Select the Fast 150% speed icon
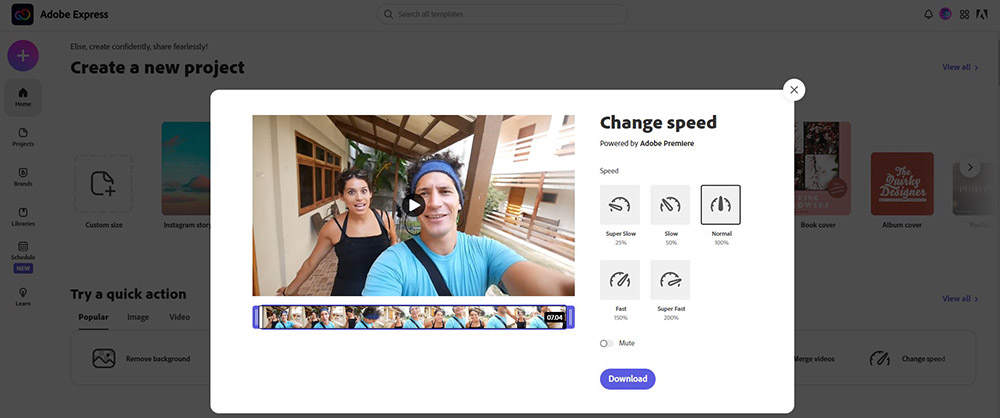Image resolution: width=1000 pixels, height=418 pixels. click(x=619, y=280)
